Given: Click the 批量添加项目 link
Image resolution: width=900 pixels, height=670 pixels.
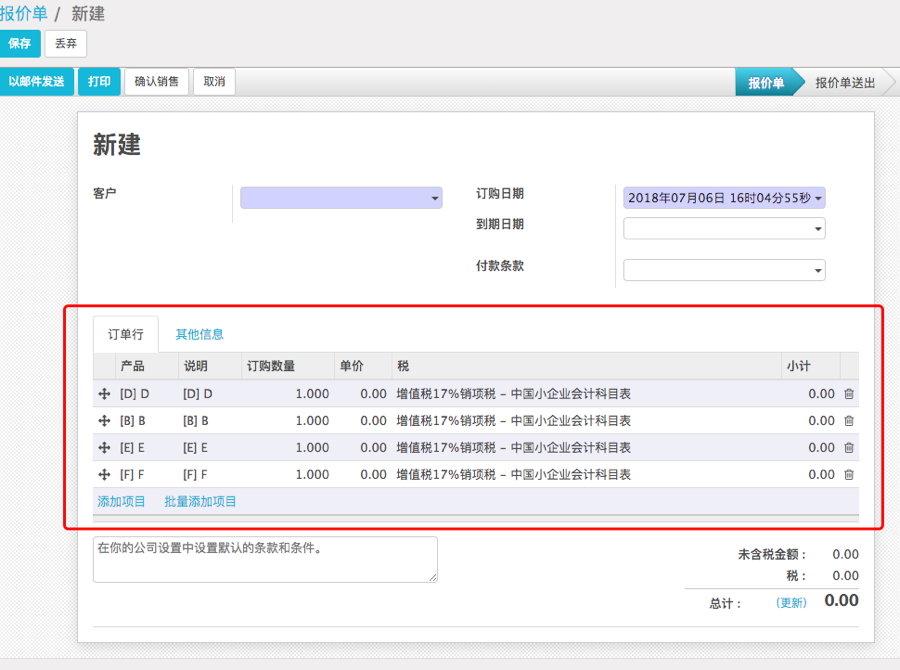Looking at the screenshot, I should (200, 502).
